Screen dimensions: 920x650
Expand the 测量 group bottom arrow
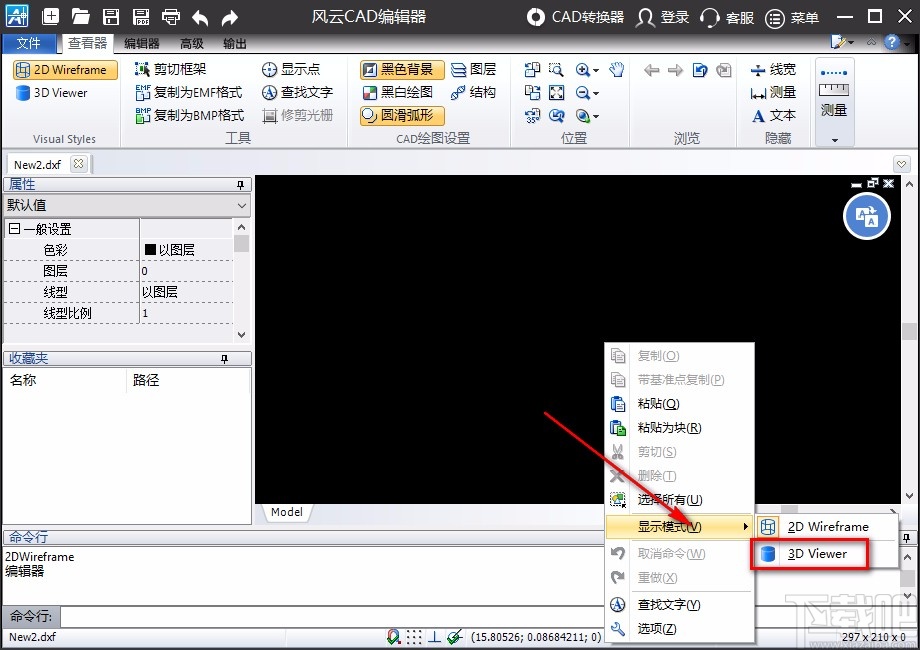point(834,140)
